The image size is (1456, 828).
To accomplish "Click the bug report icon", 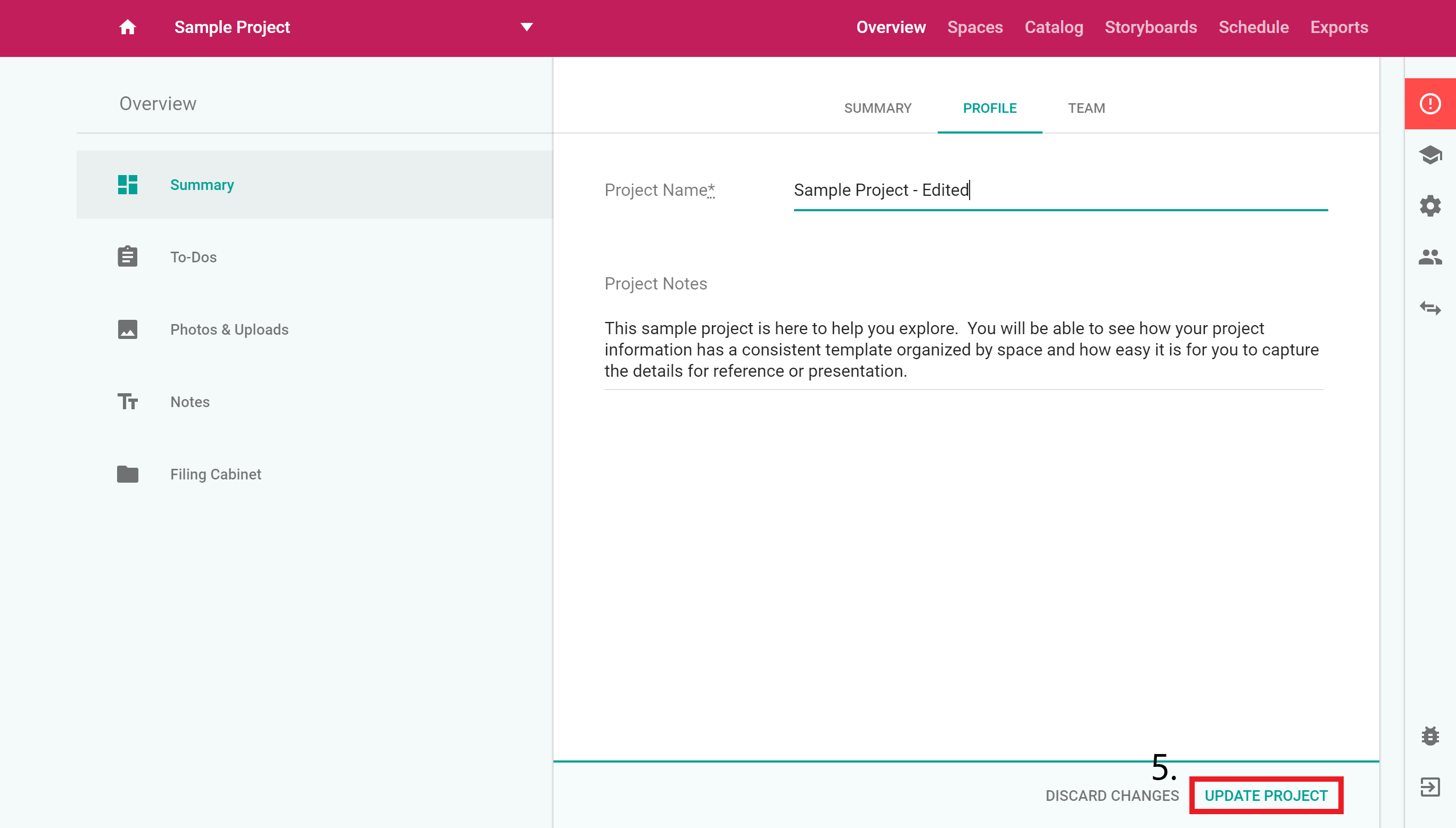I will click(1430, 736).
